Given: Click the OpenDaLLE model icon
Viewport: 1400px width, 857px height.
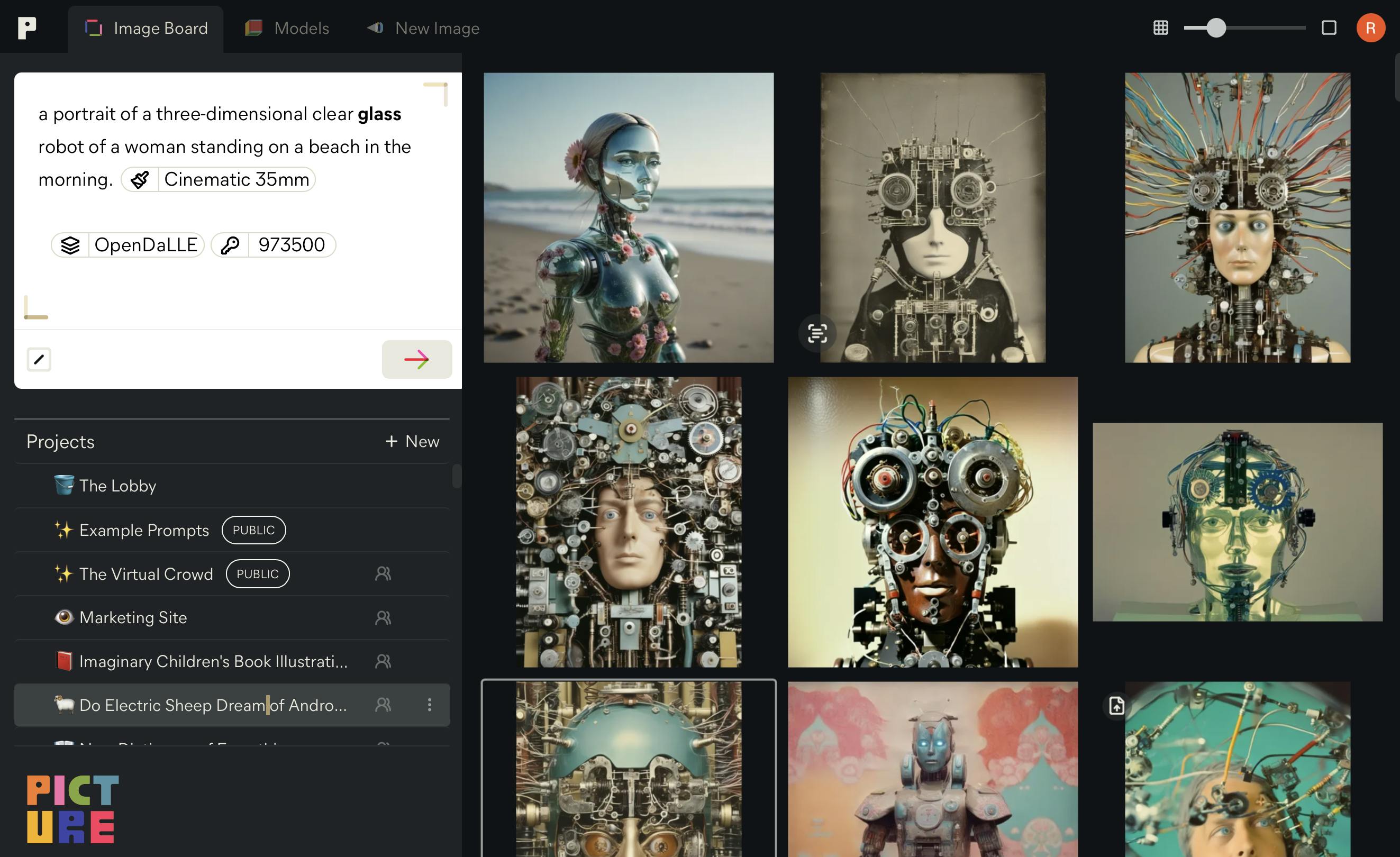Looking at the screenshot, I should pyautogui.click(x=71, y=244).
